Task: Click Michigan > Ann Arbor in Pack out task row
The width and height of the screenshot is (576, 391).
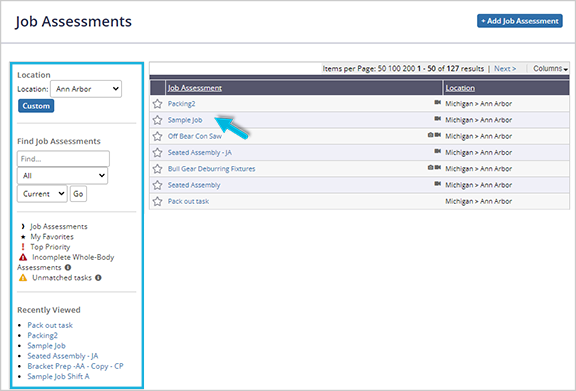Action: (478, 201)
